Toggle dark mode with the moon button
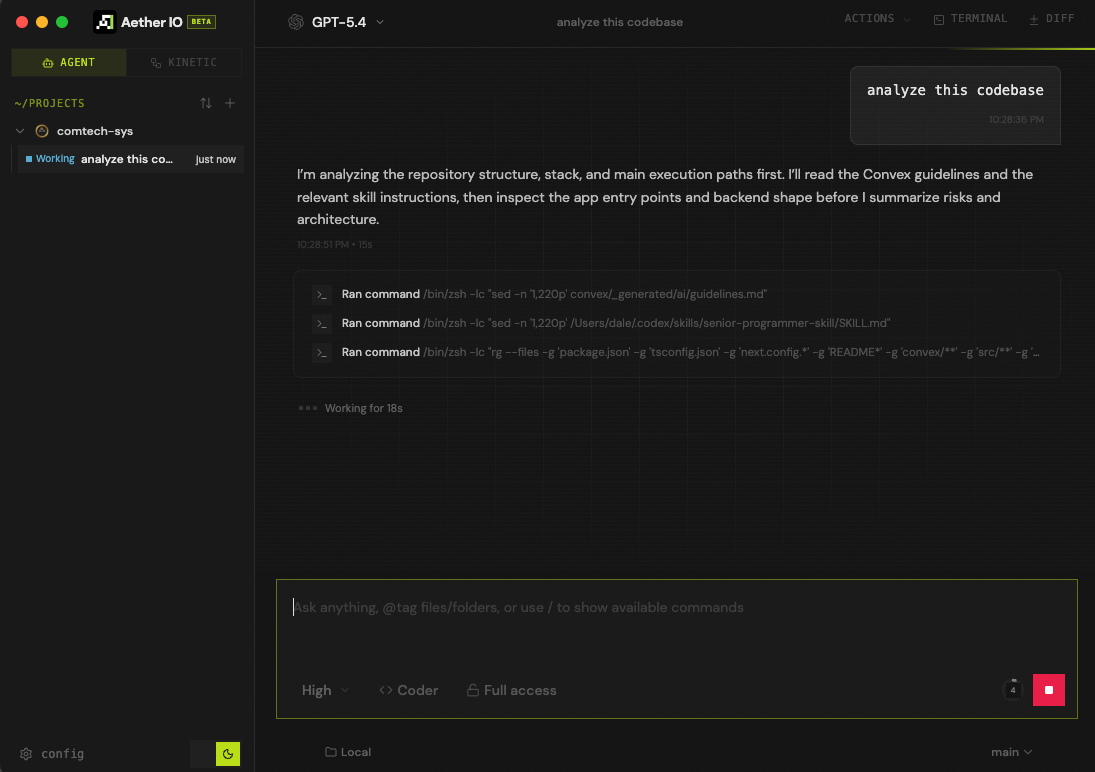This screenshot has height=772, width=1095. (228, 754)
